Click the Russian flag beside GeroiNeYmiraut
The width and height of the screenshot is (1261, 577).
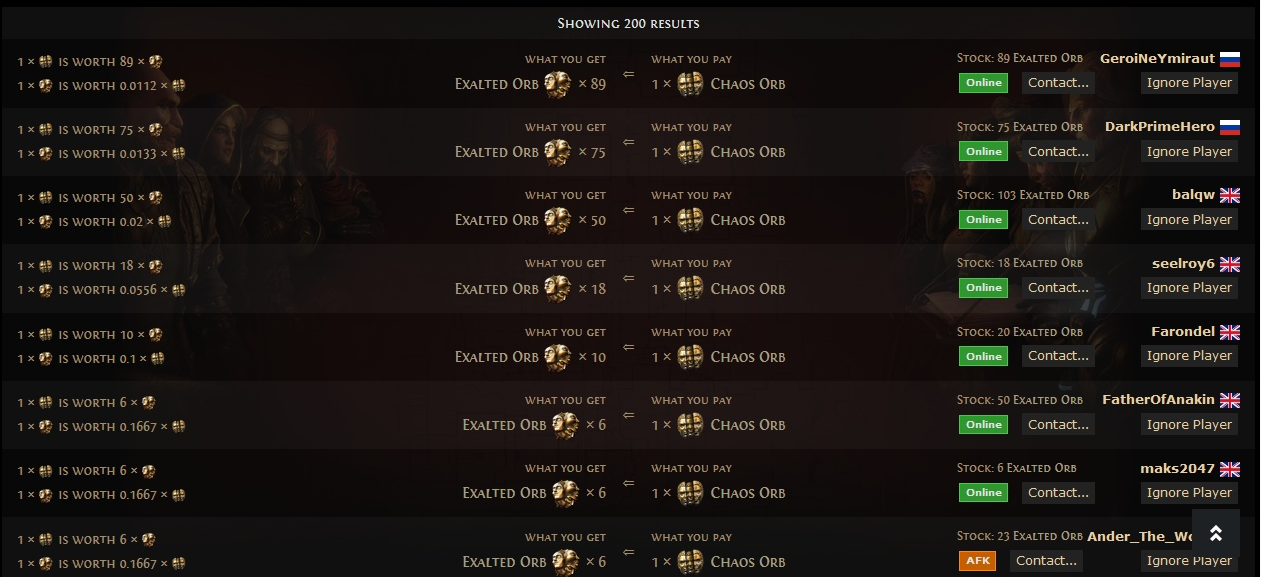click(1230, 59)
